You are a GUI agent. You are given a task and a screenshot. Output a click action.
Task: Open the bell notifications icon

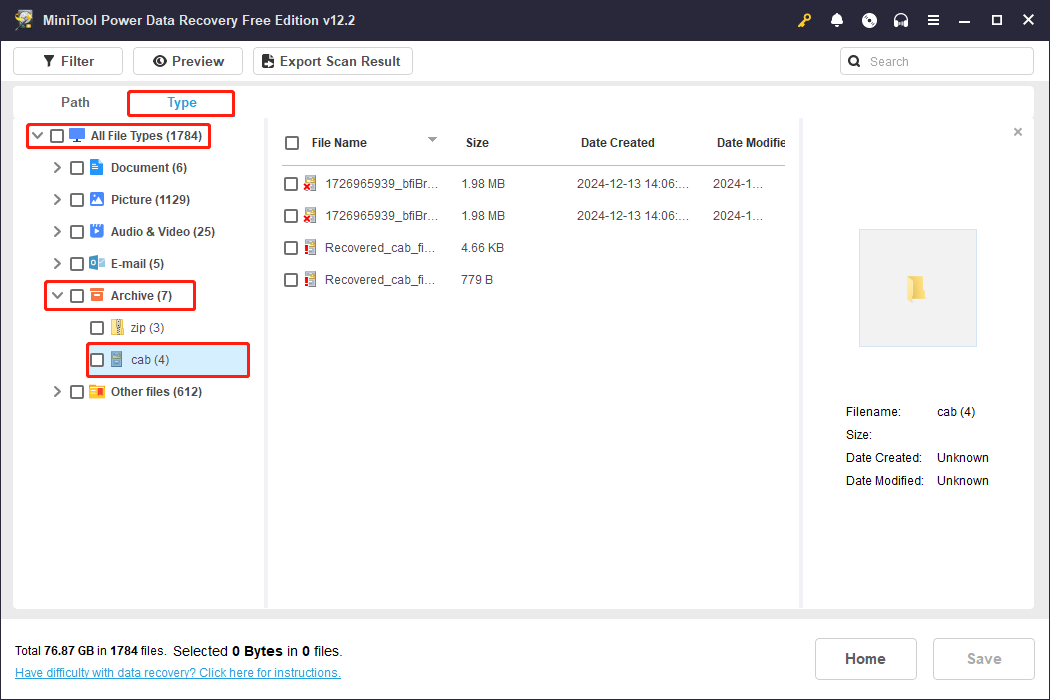(836, 20)
